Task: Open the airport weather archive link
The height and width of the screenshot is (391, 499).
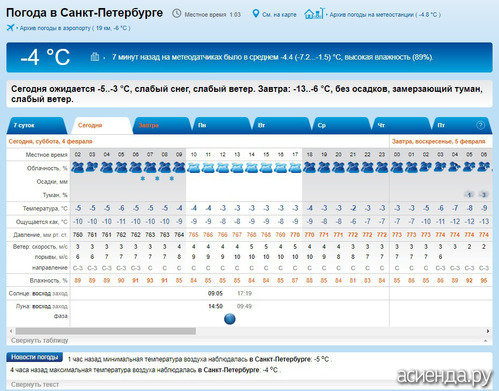Action: (75, 28)
